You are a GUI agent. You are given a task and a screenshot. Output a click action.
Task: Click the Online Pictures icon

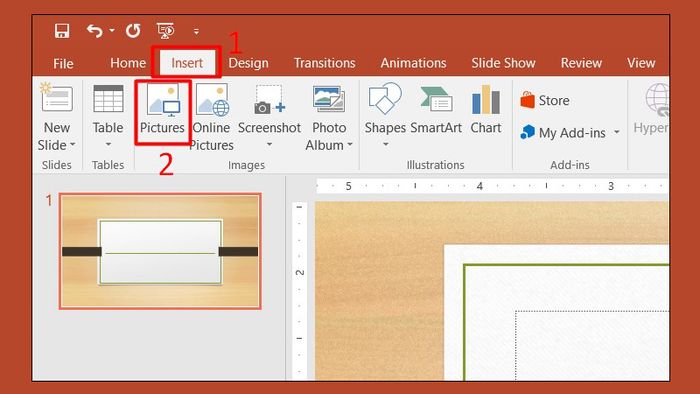[x=212, y=100]
